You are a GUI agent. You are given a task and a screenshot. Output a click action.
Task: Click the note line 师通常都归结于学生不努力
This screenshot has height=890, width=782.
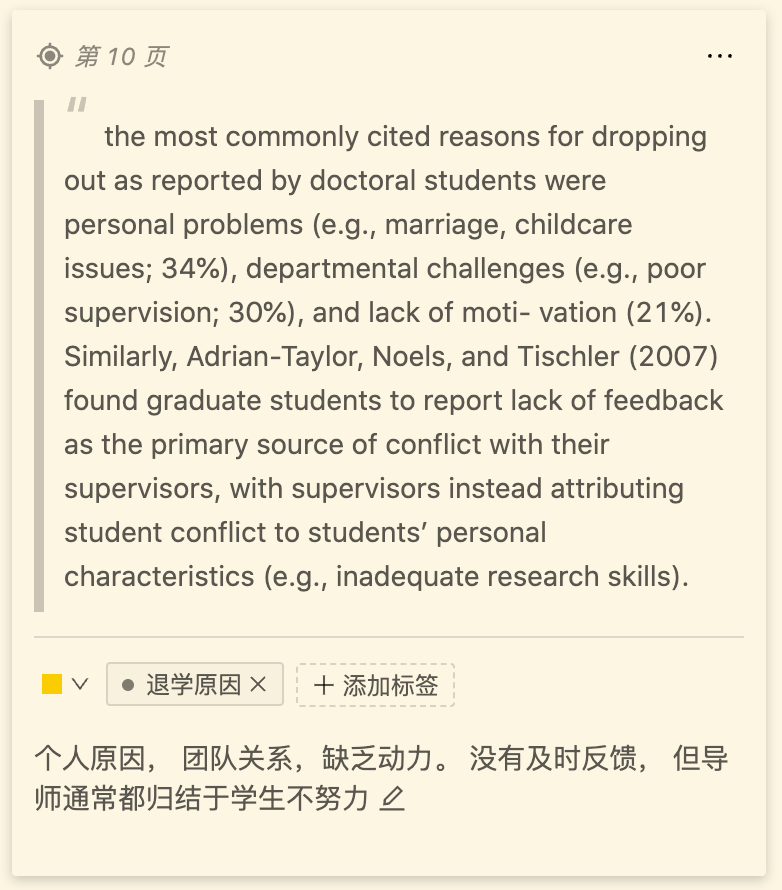click(x=201, y=799)
